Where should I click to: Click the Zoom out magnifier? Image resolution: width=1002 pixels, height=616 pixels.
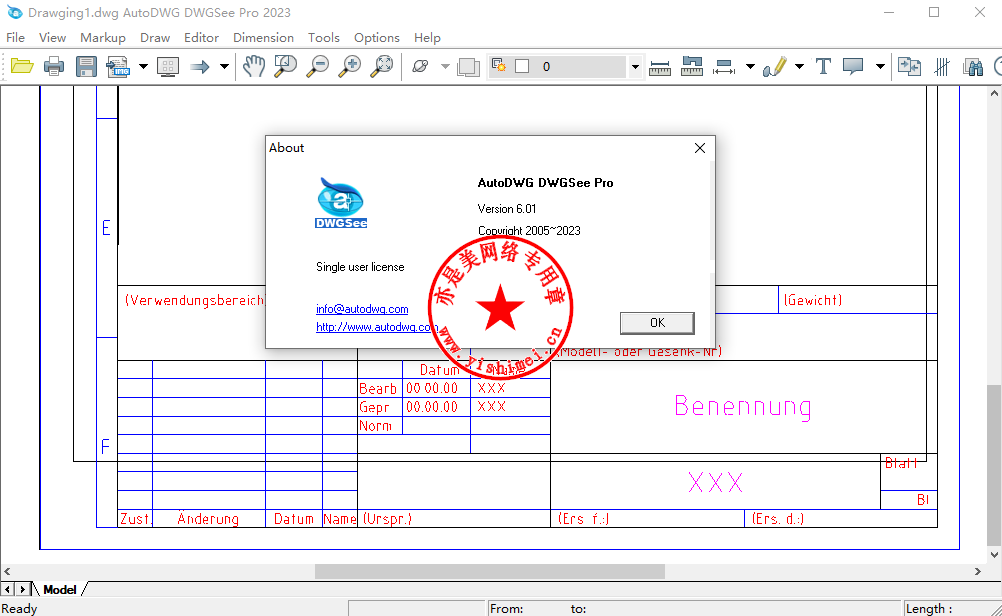click(318, 66)
